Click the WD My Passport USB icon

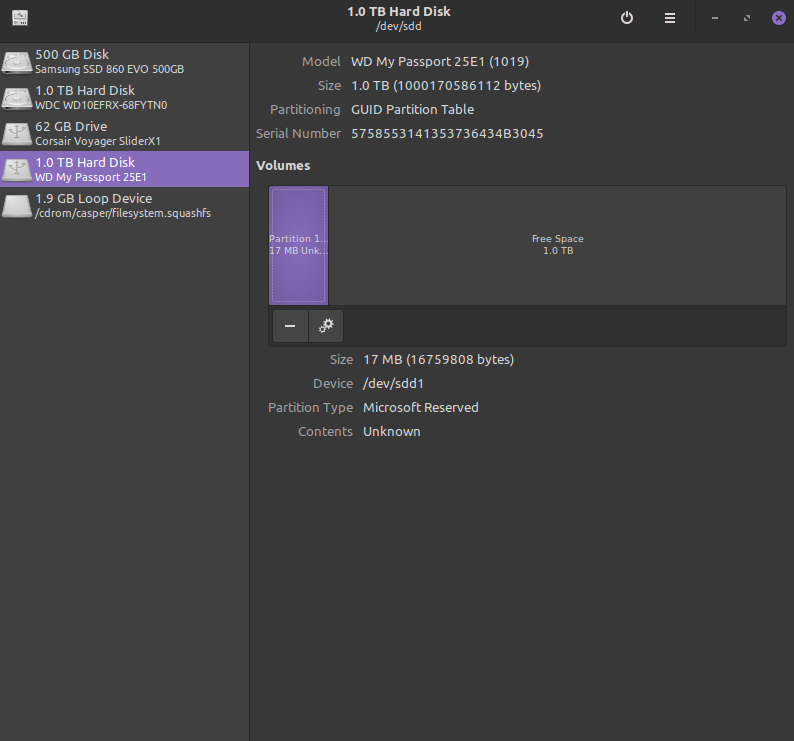point(17,170)
